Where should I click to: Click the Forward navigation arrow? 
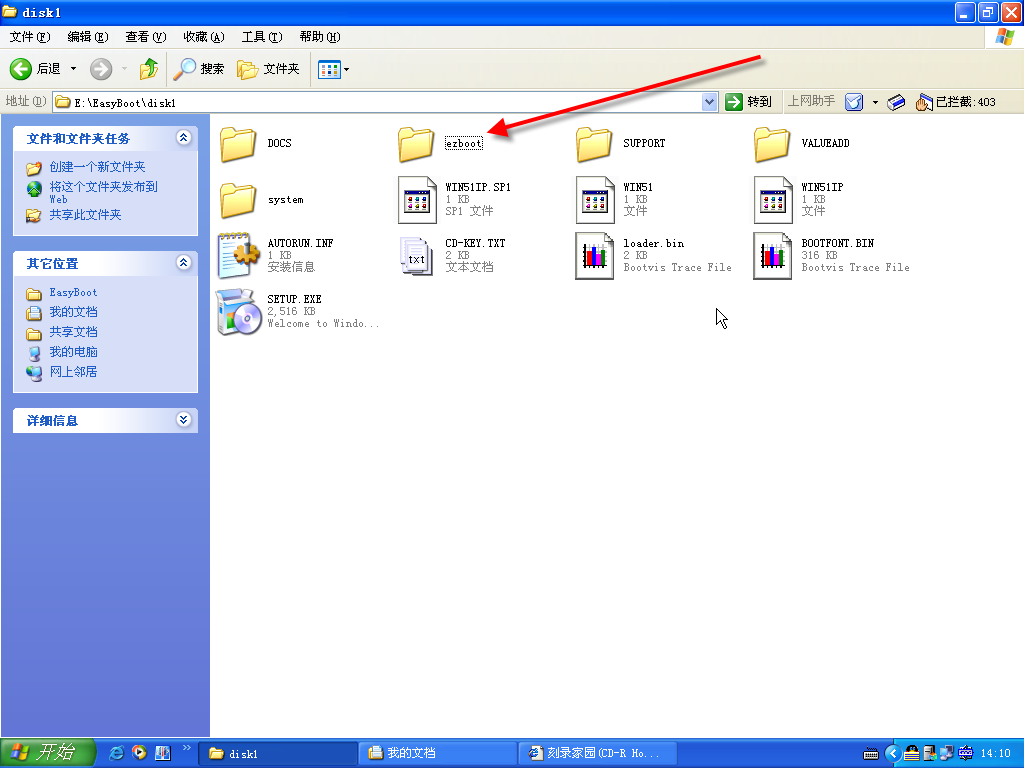(x=101, y=69)
